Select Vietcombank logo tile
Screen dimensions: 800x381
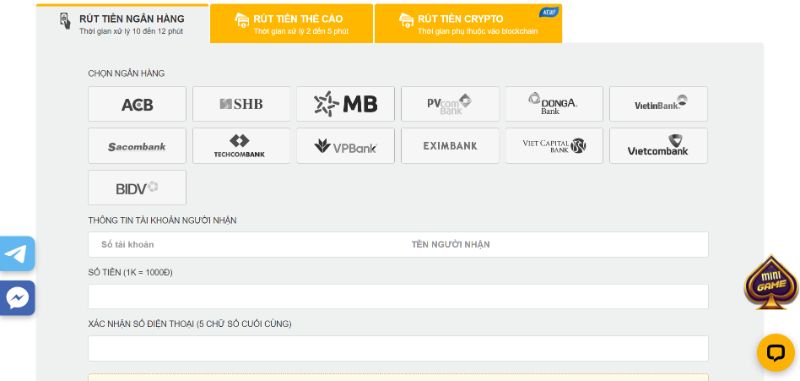(658, 146)
